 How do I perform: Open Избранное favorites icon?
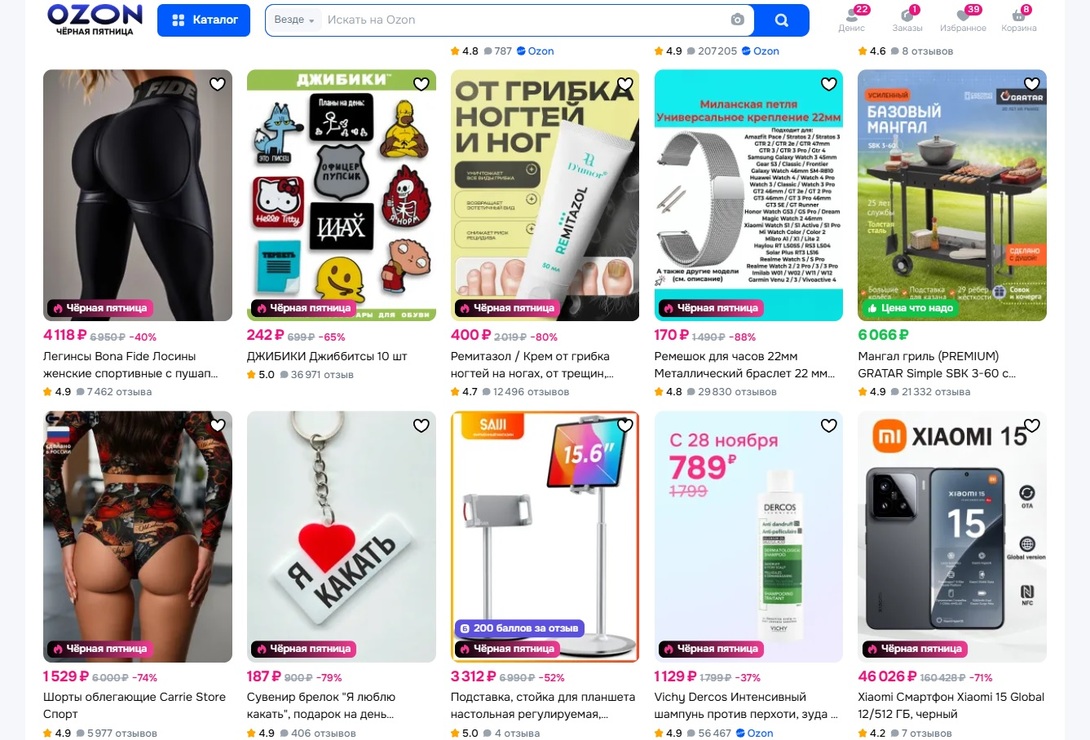[x=963, y=19]
